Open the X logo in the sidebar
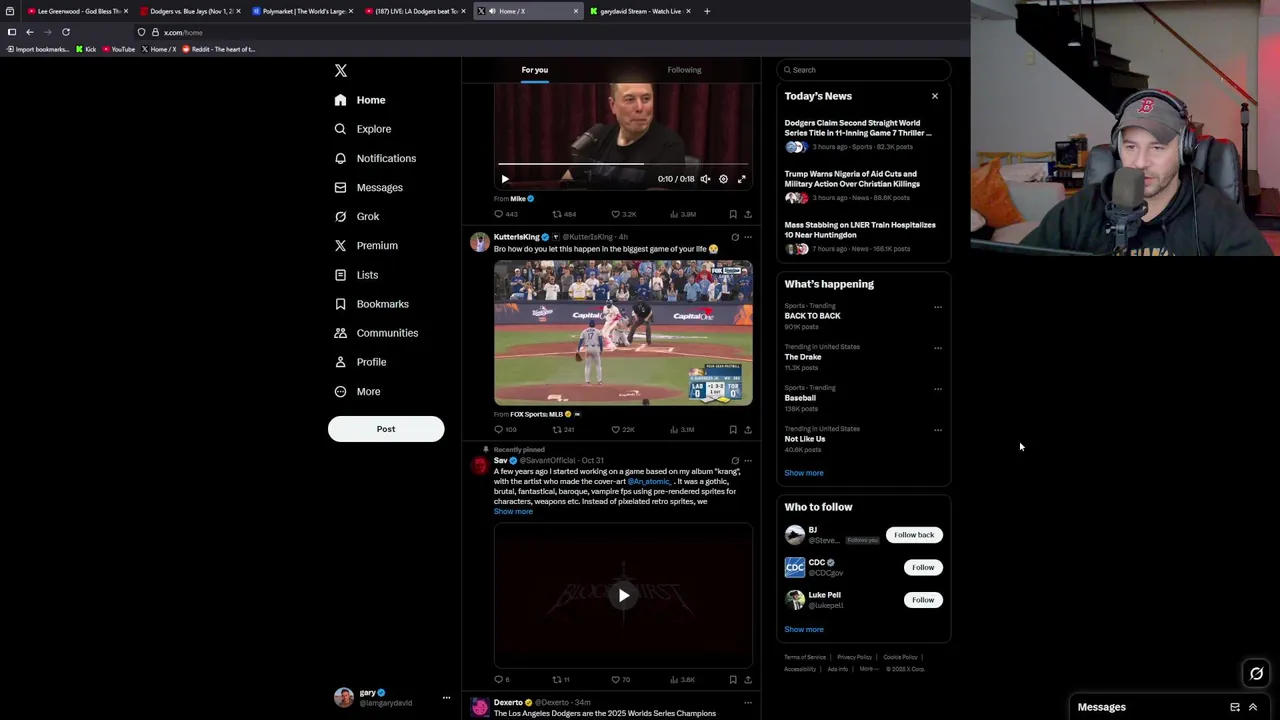 pyautogui.click(x=341, y=71)
